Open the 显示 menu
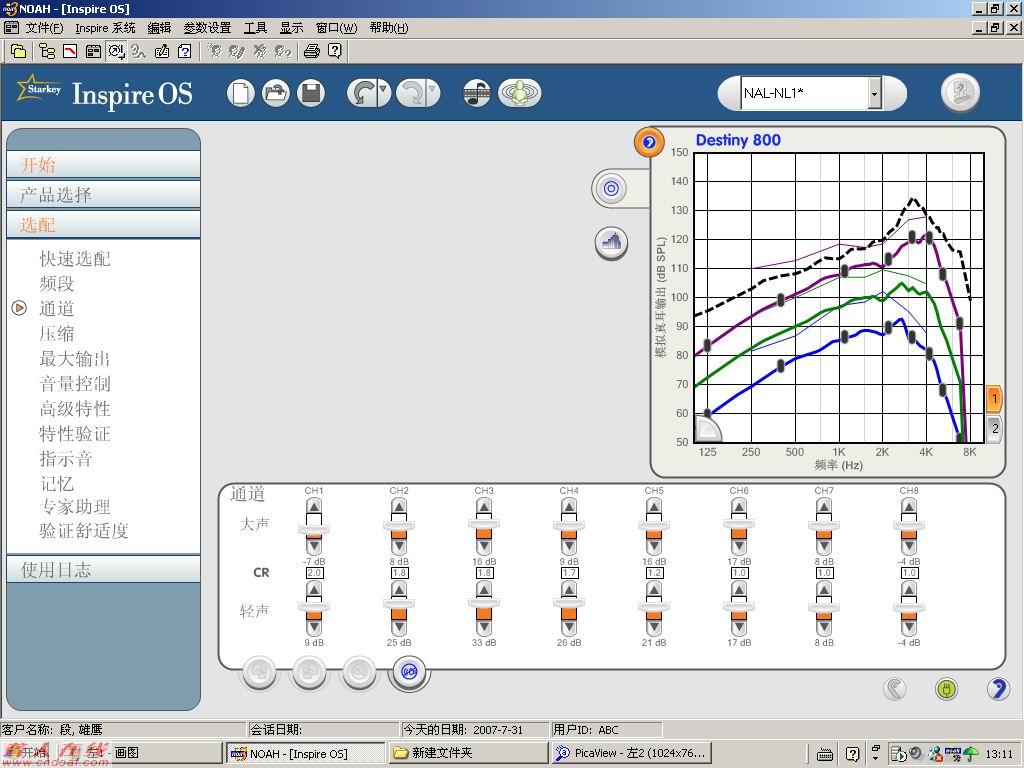 [291, 28]
